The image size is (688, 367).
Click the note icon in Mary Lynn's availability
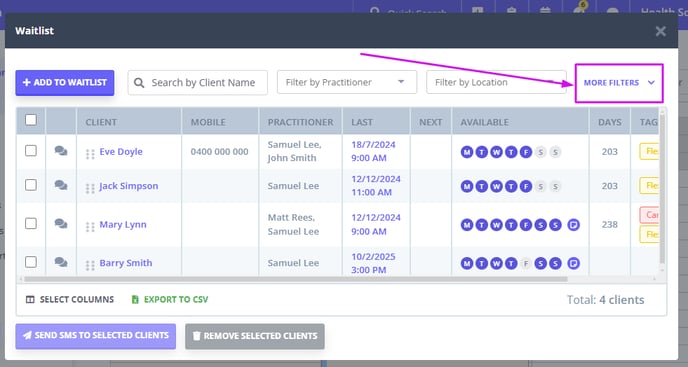tap(573, 225)
